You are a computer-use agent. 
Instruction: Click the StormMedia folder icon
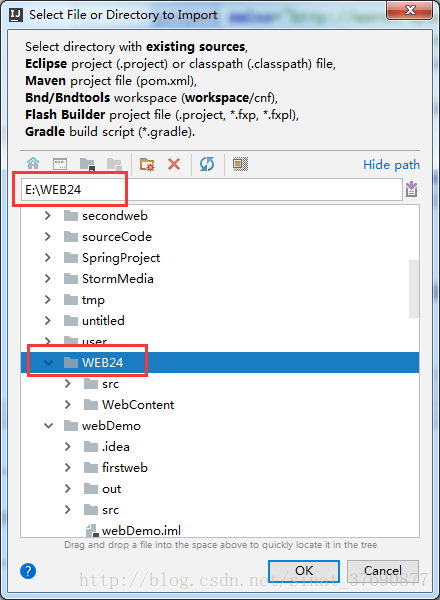[71, 279]
